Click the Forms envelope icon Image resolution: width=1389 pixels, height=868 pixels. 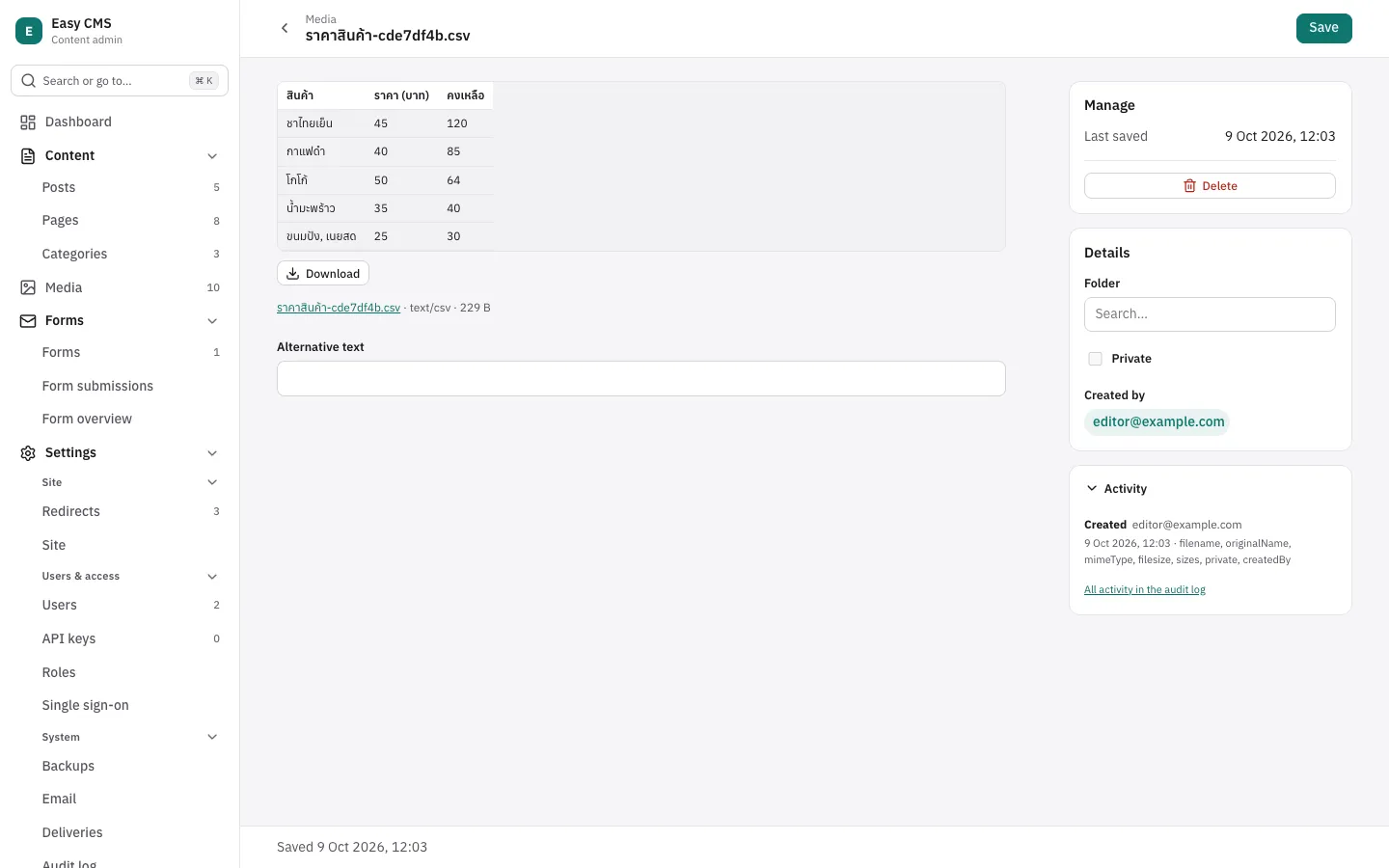coord(28,321)
